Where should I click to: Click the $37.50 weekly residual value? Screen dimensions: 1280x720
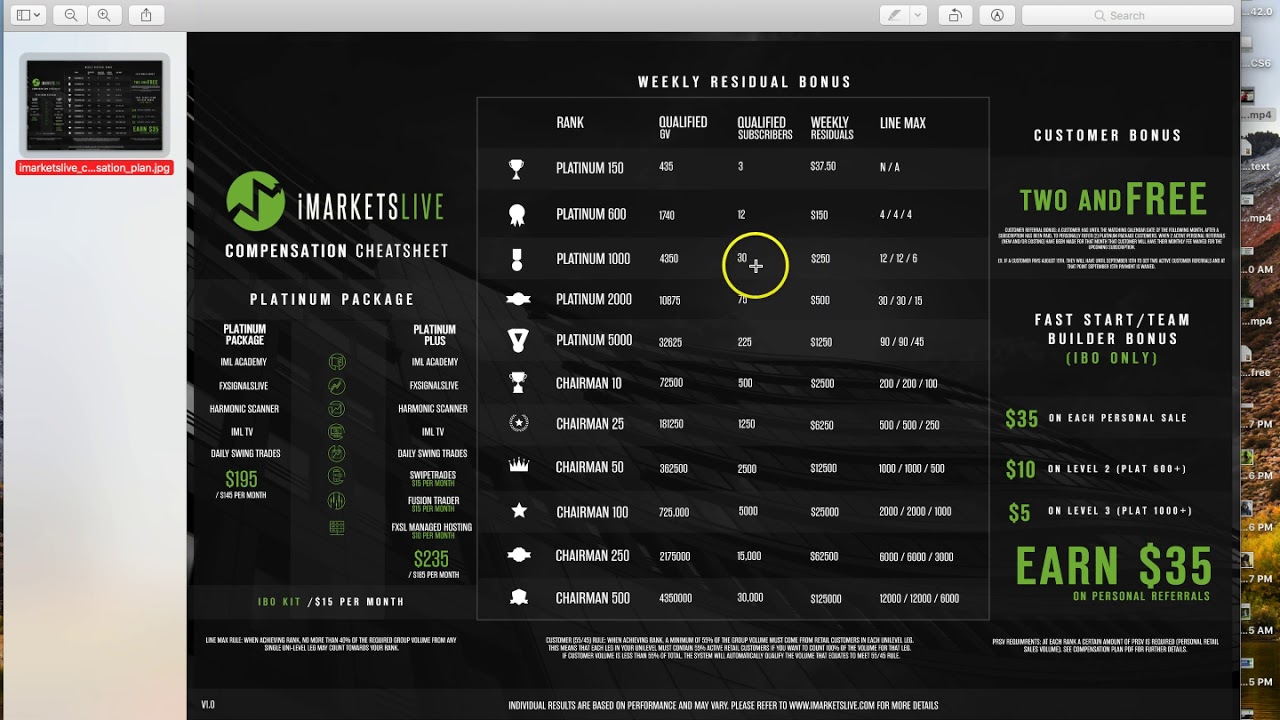tap(823, 167)
